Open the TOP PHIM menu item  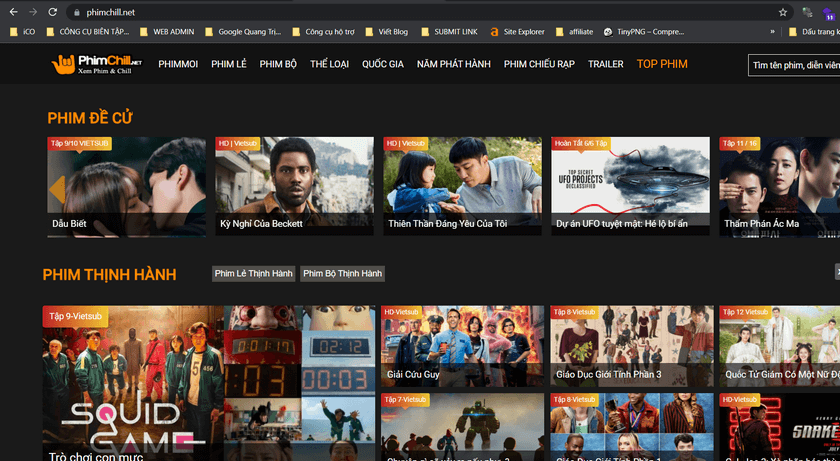(x=662, y=64)
